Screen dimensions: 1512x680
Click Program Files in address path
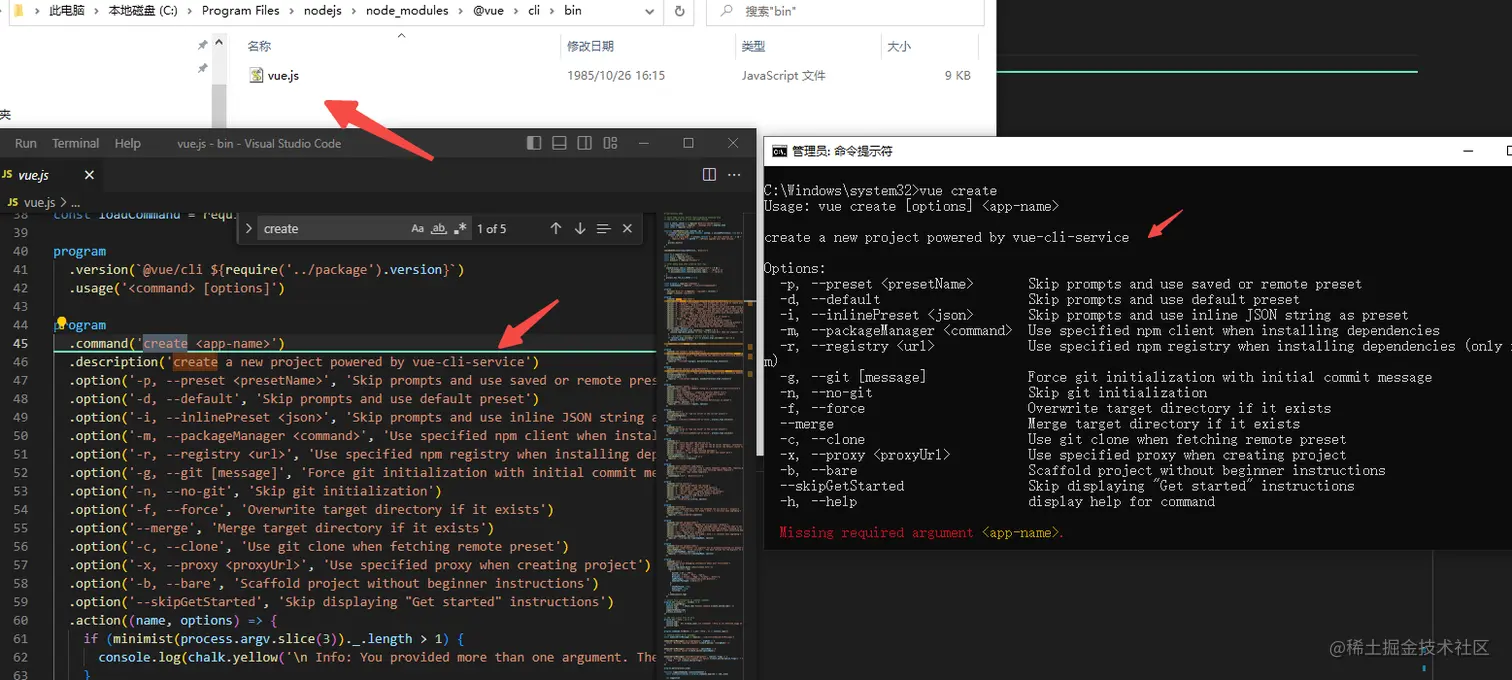[x=241, y=11]
